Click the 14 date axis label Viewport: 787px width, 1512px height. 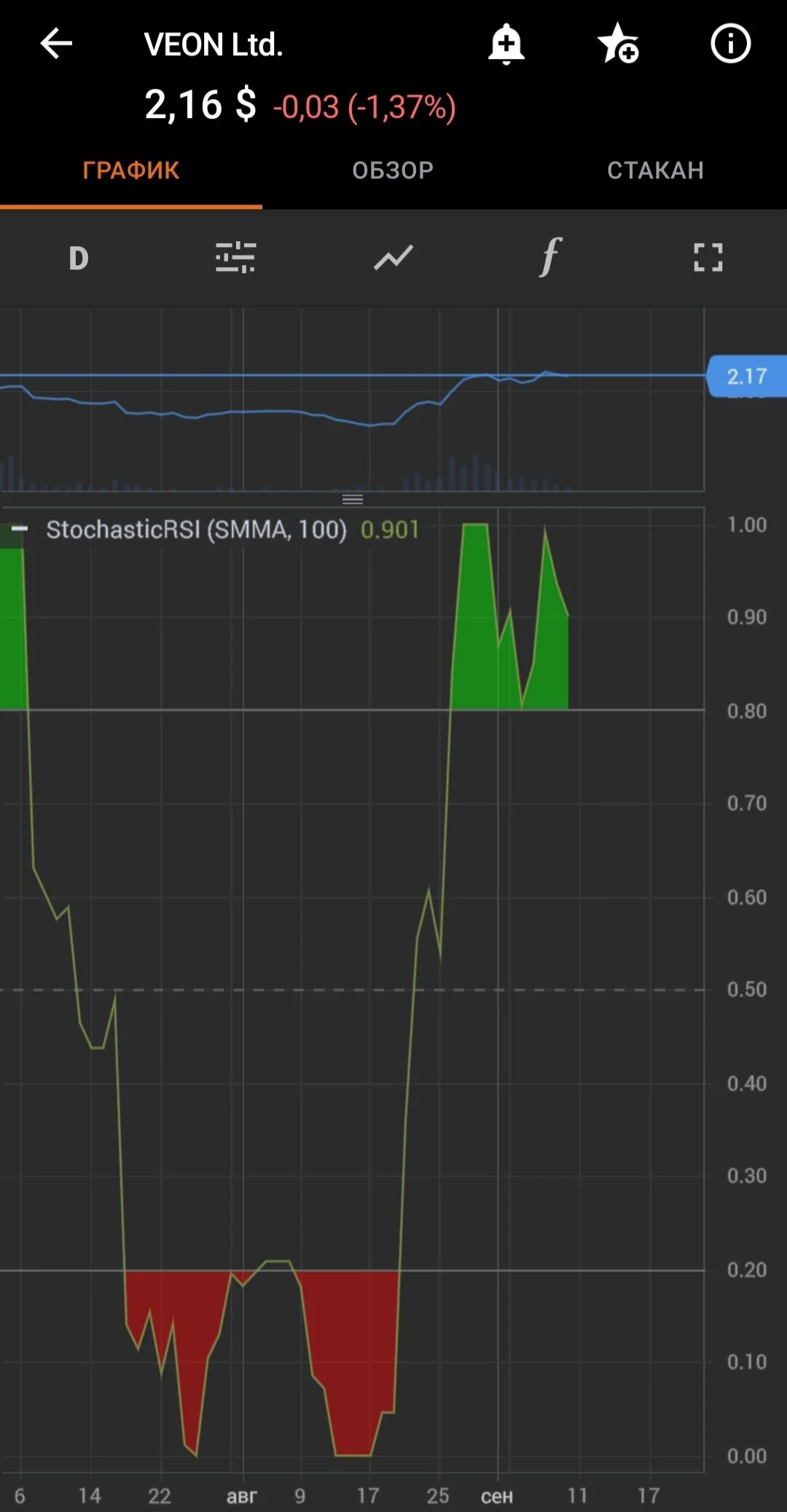click(x=90, y=1496)
